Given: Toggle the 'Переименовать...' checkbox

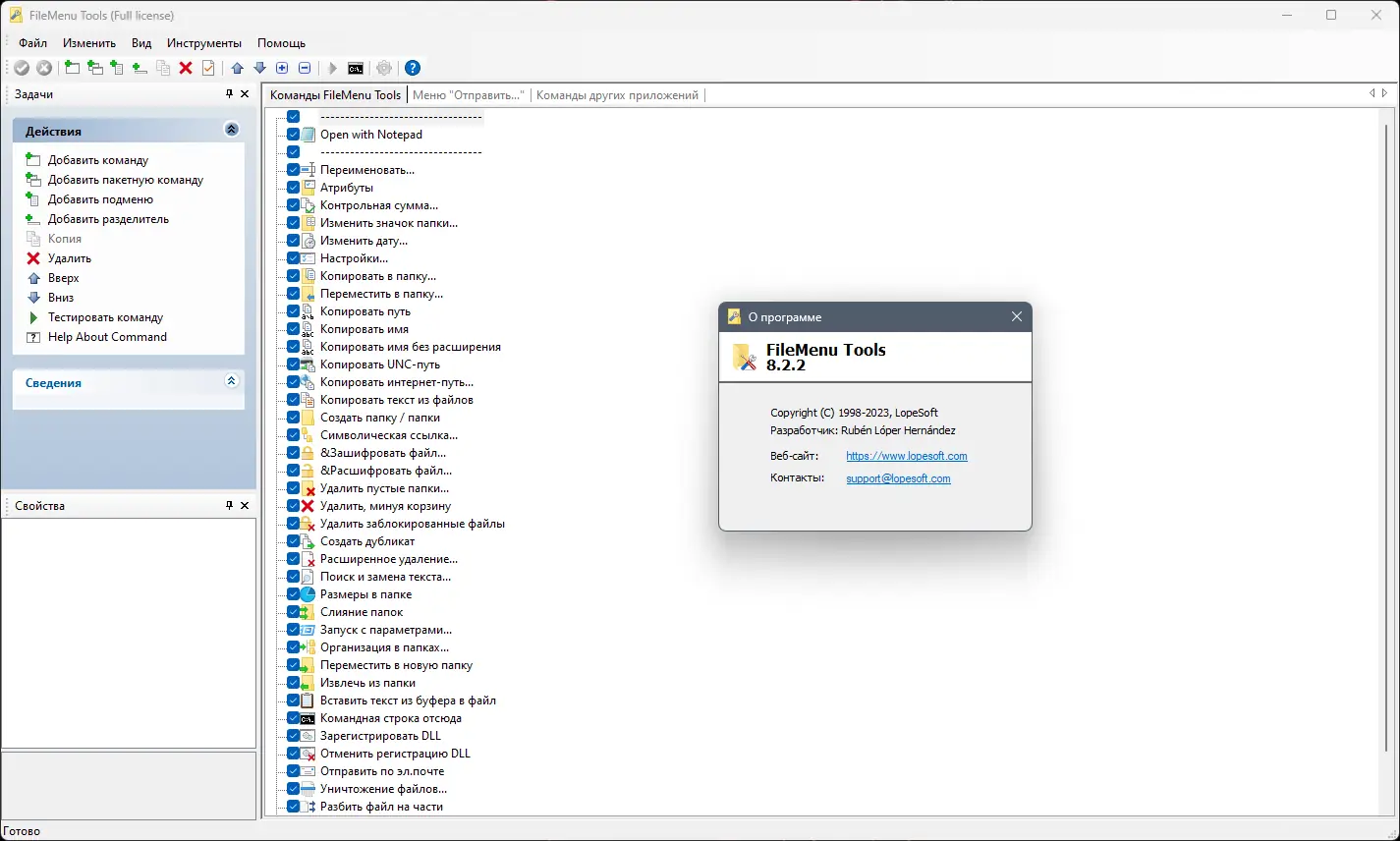Looking at the screenshot, I should [293, 169].
